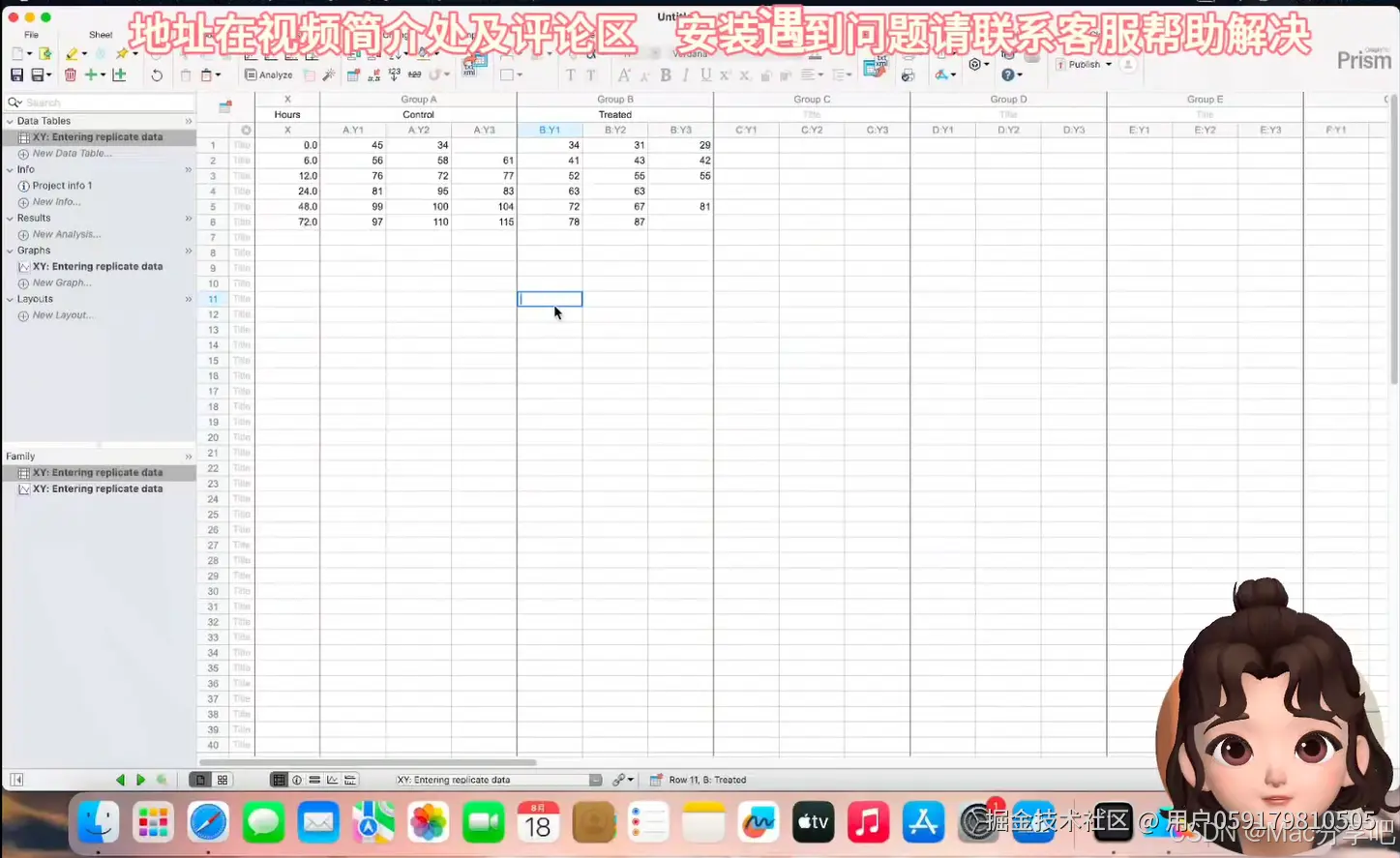Collapse the Data Tables section
1400x858 pixels.
[x=10, y=121]
